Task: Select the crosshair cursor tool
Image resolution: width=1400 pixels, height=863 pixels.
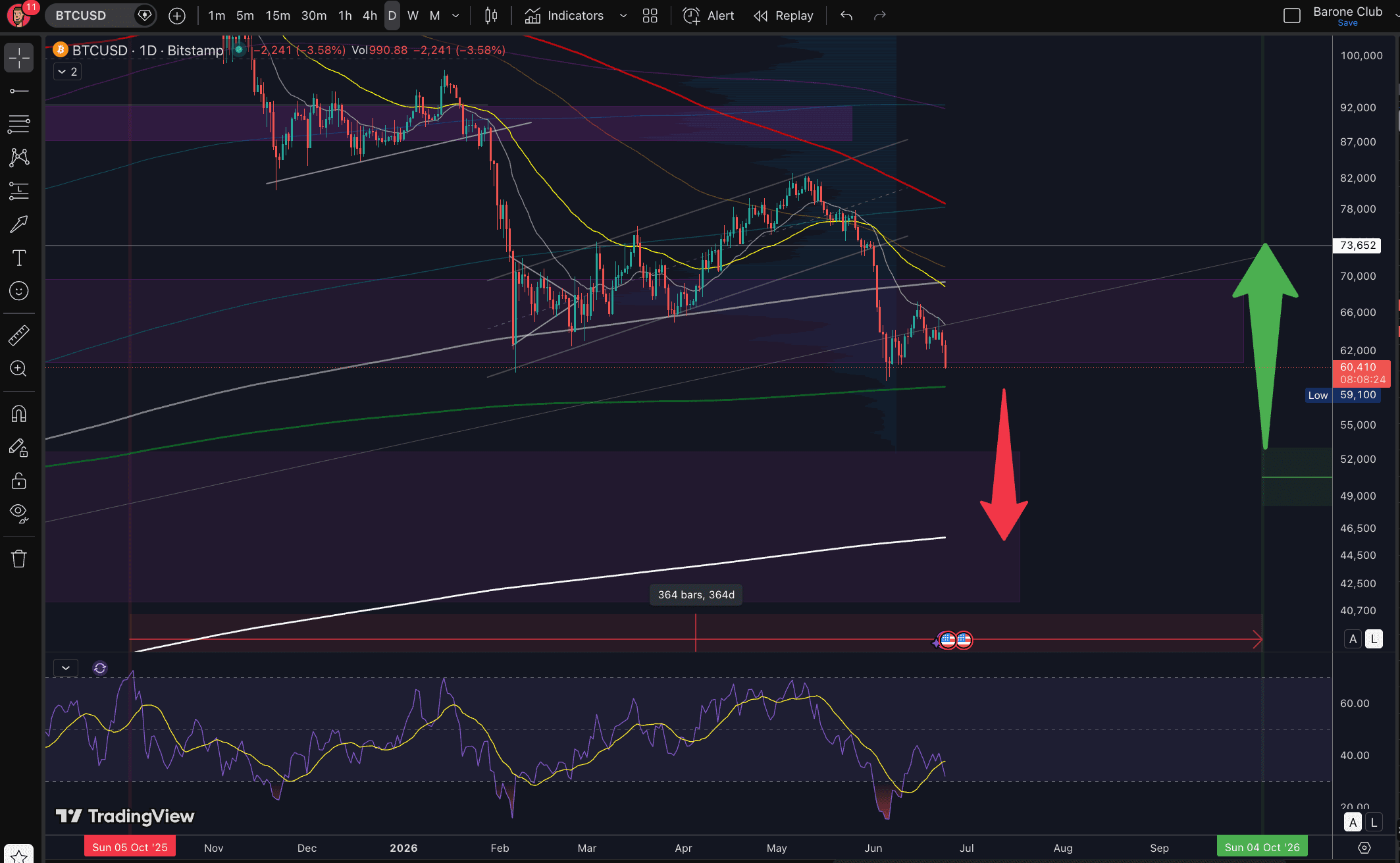Action: point(19,58)
